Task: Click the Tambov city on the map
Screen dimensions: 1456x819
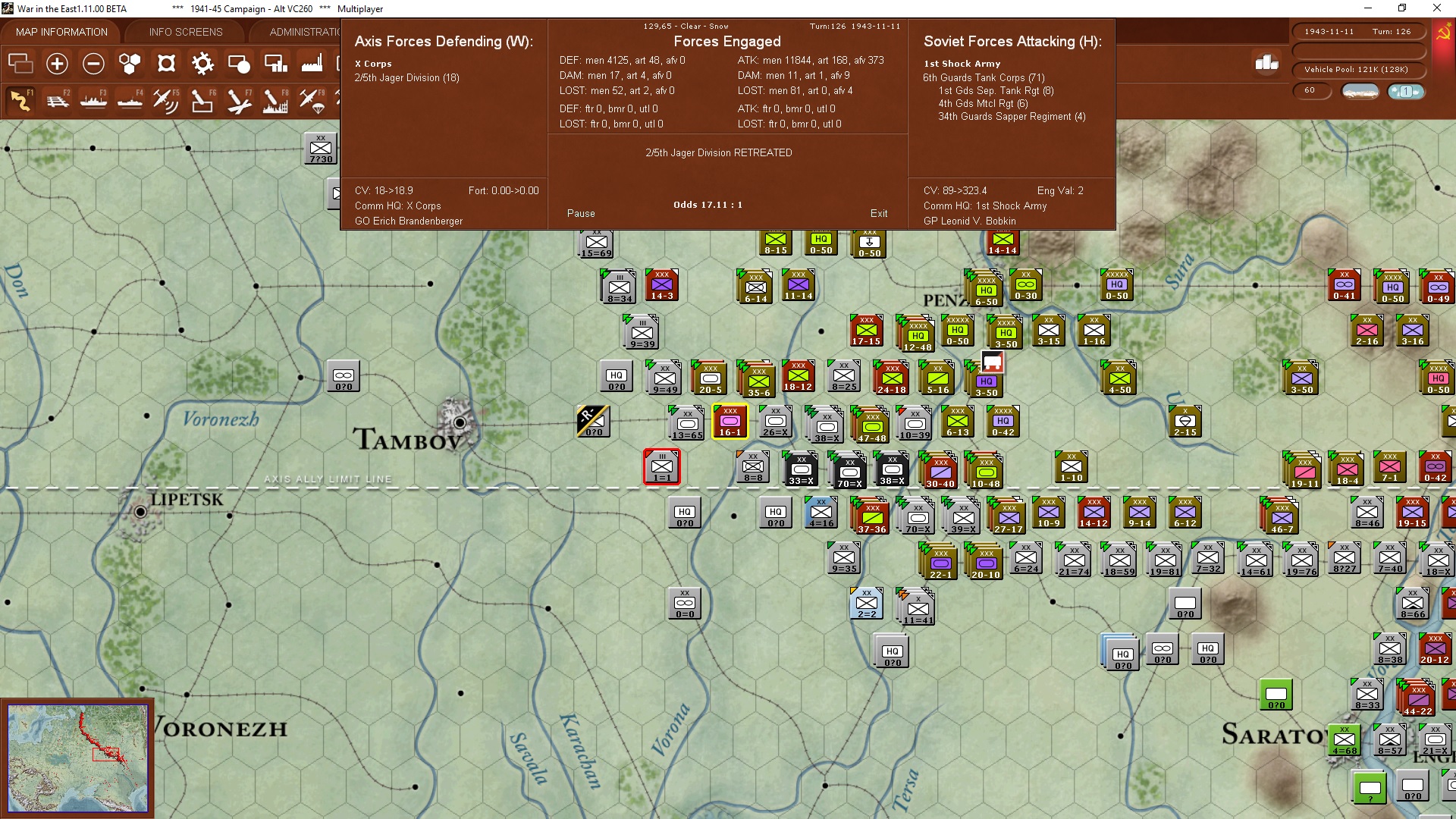Action: (x=460, y=422)
